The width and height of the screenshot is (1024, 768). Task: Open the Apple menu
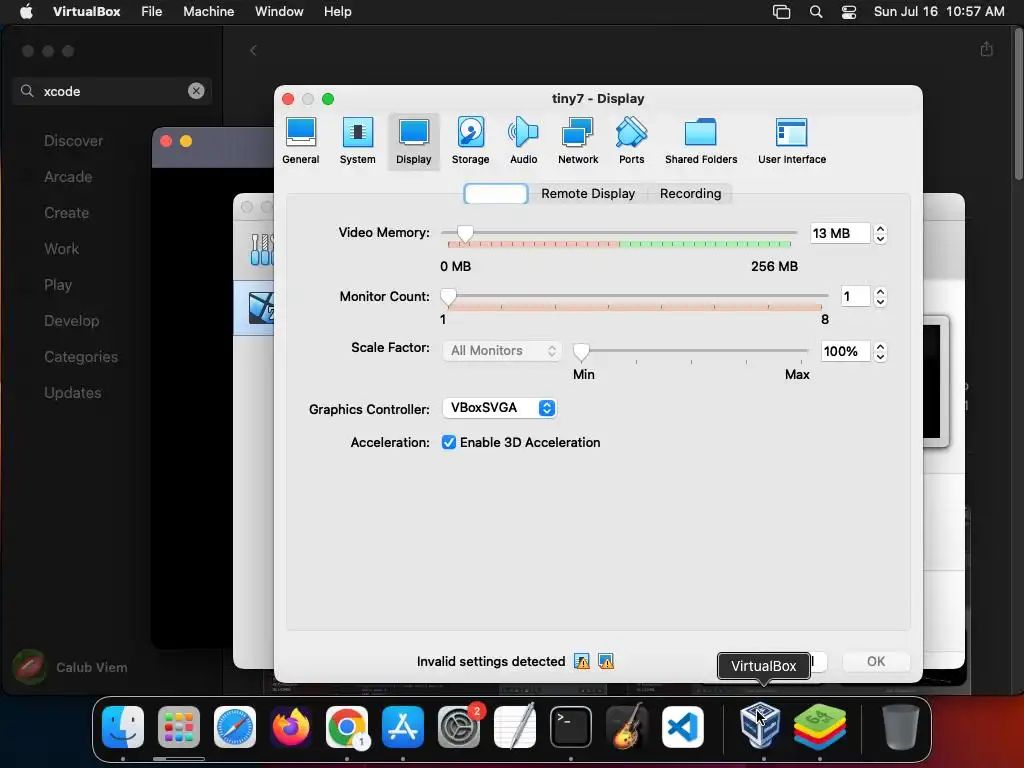(x=26, y=12)
